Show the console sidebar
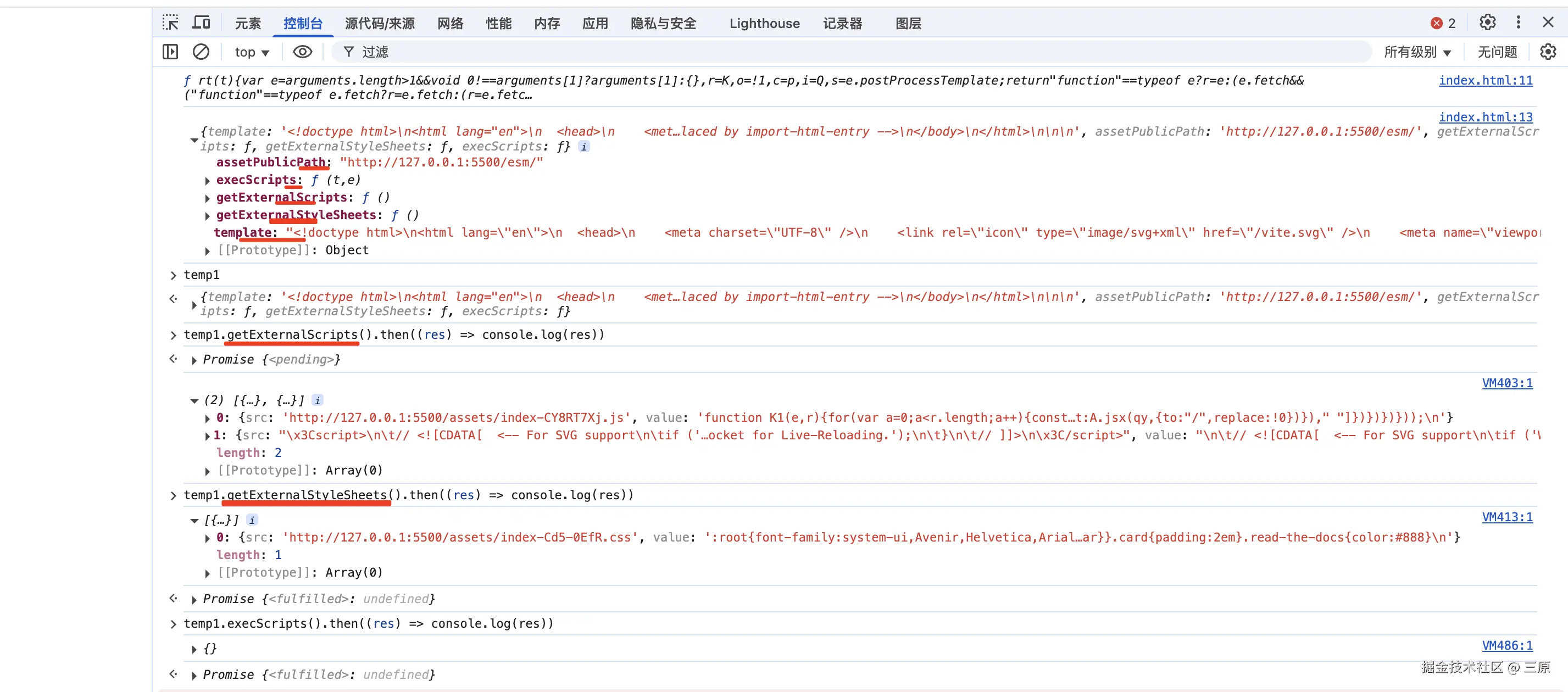Viewport: 1568px width, 692px height. [170, 52]
